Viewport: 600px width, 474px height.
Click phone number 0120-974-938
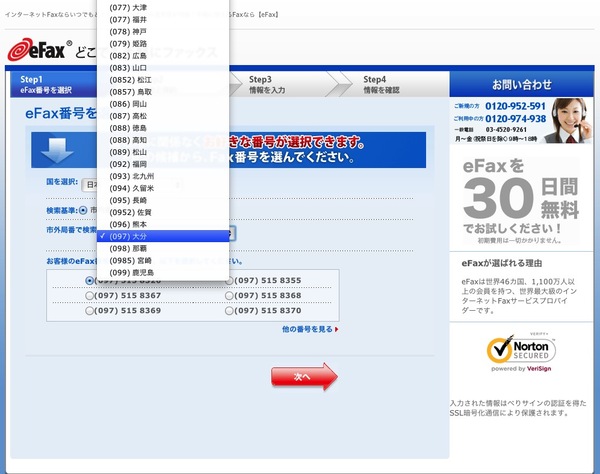click(x=515, y=119)
